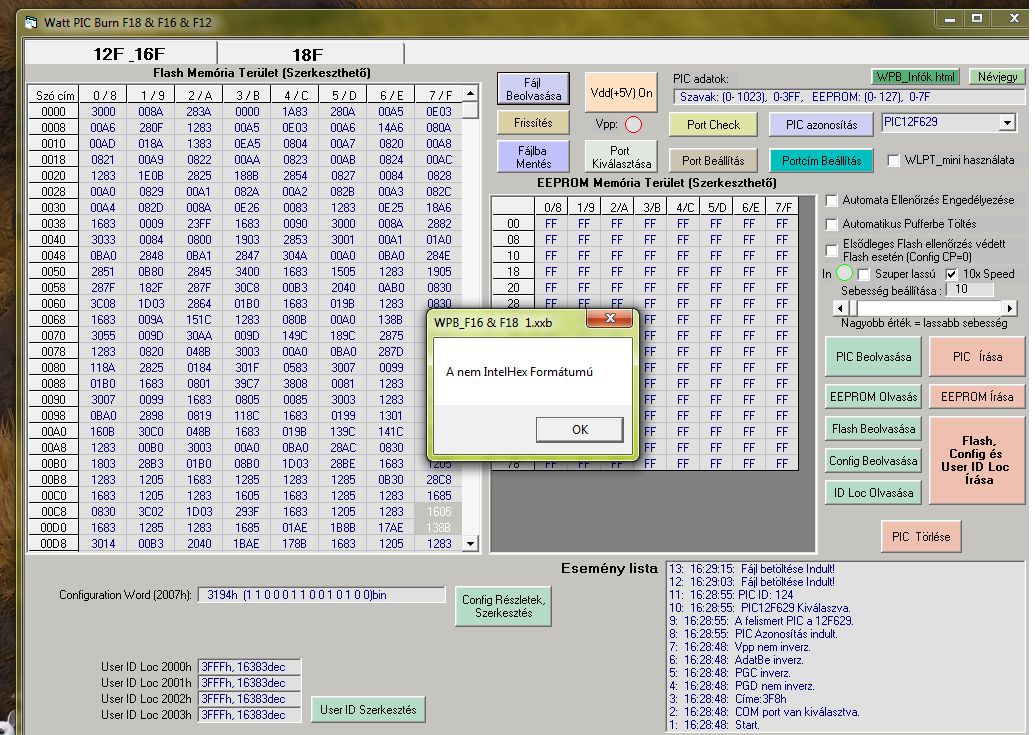Image resolution: width=1035 pixels, height=735 pixels.
Task: Click the PIC adatok info field
Action: pyautogui.click(x=848, y=97)
